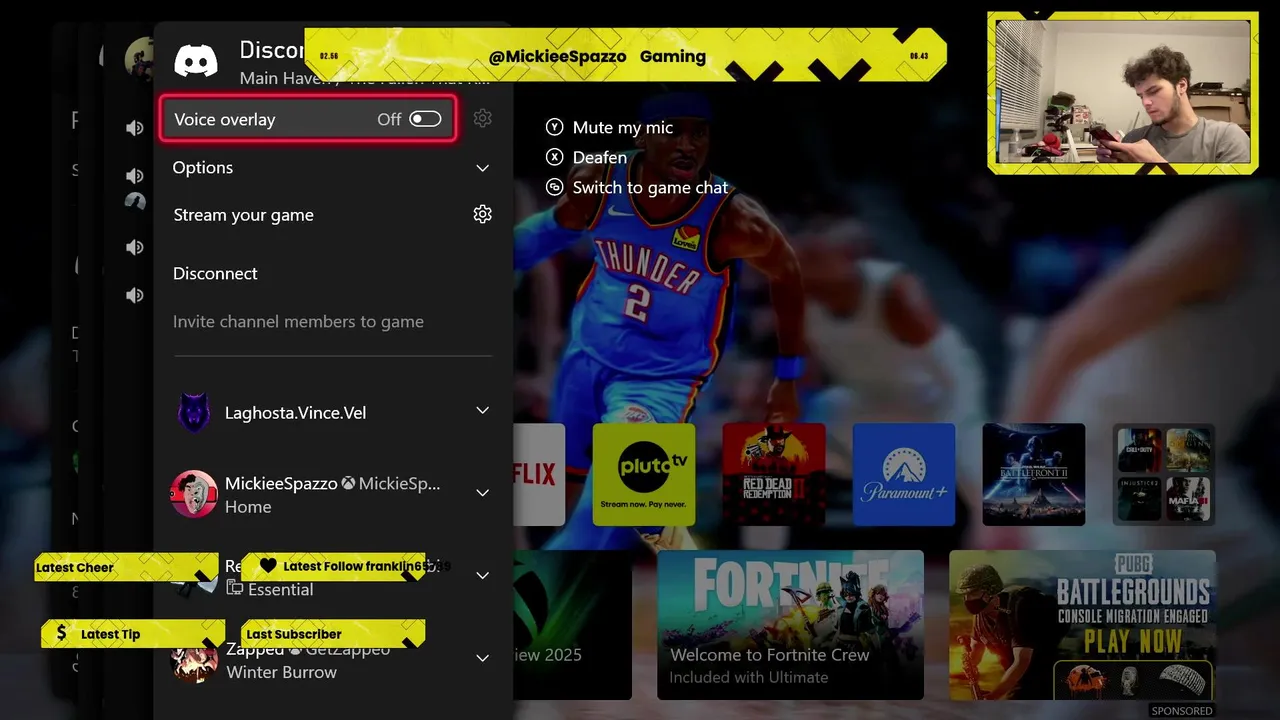This screenshot has width=1280, height=720.
Task: Expand Zapped Winter Burrow member chevron
Action: coord(482,658)
